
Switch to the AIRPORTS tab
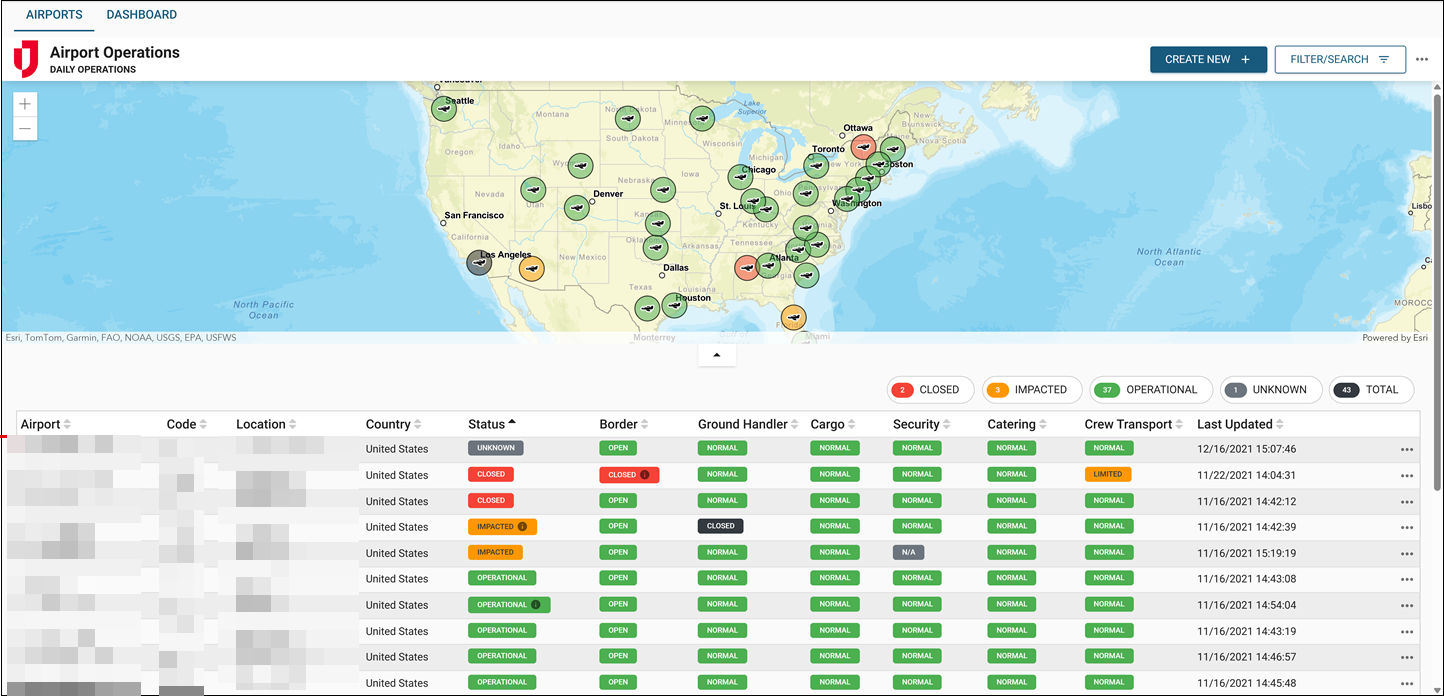(53, 14)
